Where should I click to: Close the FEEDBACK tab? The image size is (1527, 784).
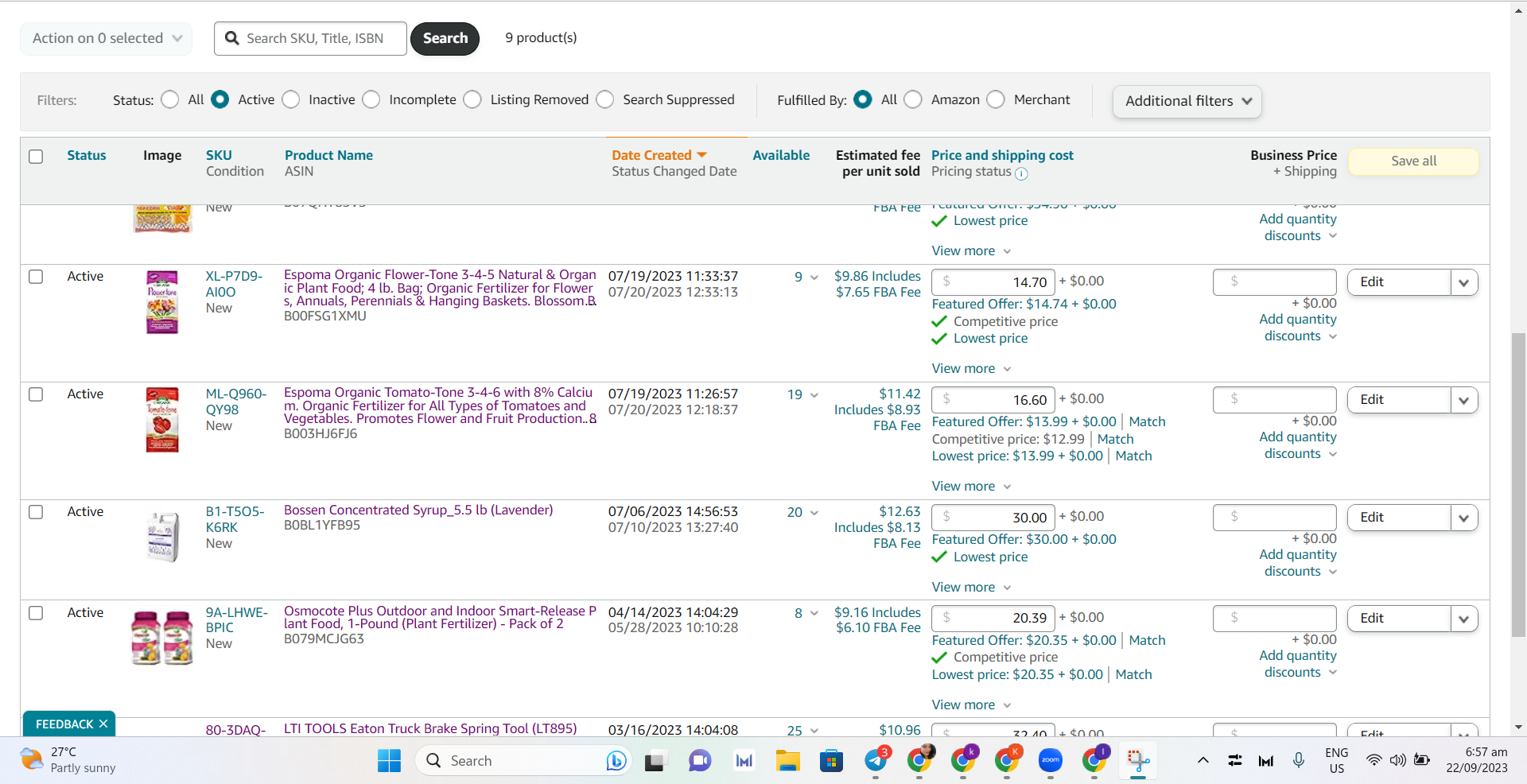[x=103, y=724]
